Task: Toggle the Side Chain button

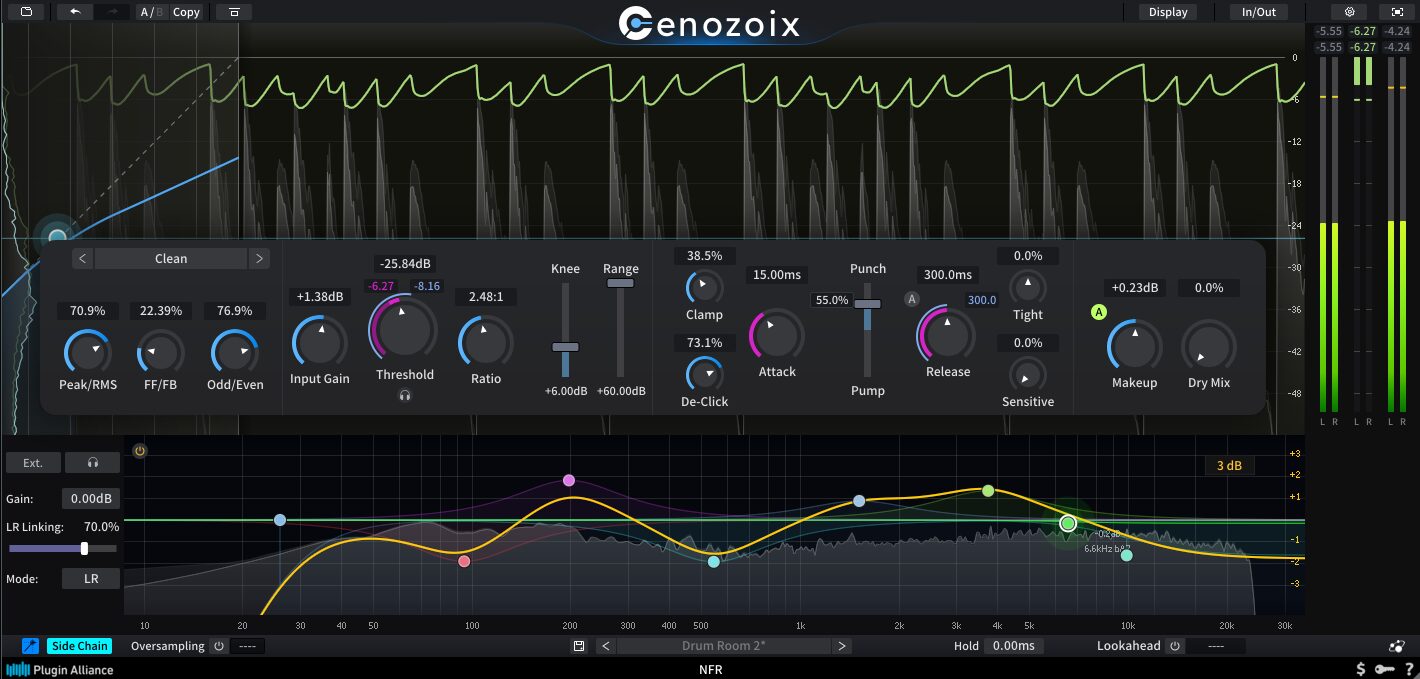Action: (x=80, y=646)
